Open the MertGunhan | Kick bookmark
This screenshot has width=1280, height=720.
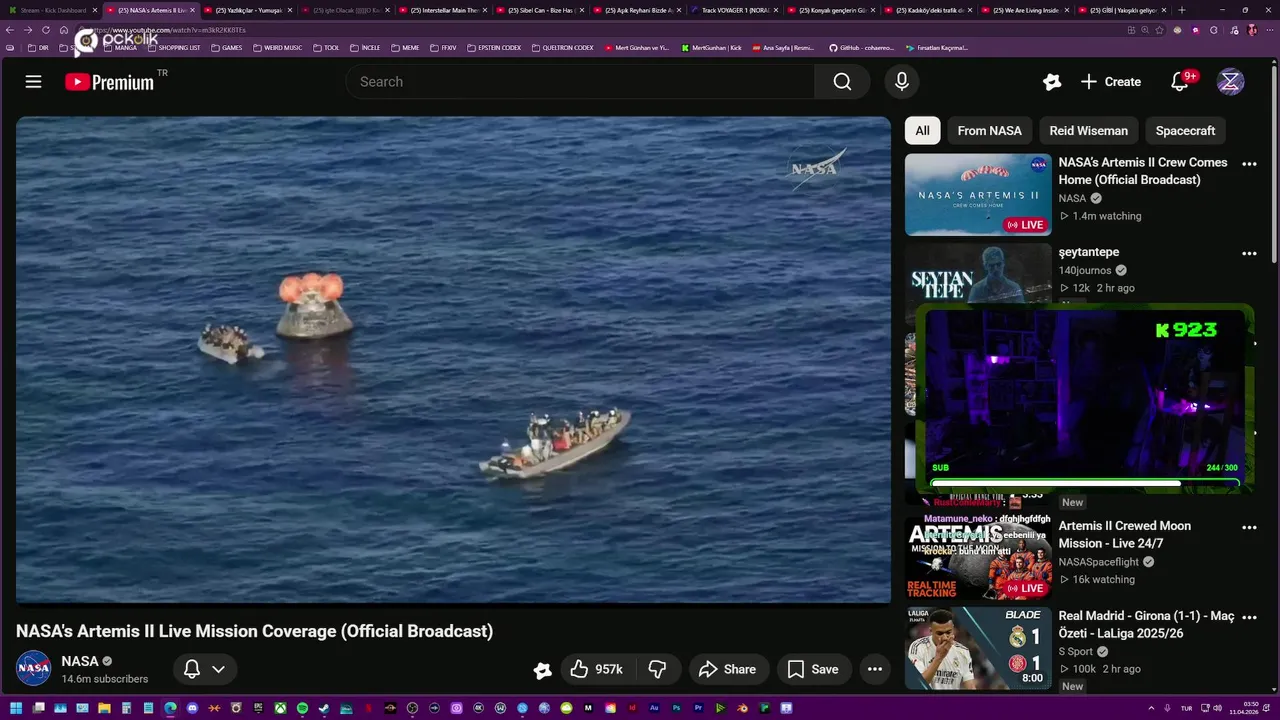click(711, 47)
